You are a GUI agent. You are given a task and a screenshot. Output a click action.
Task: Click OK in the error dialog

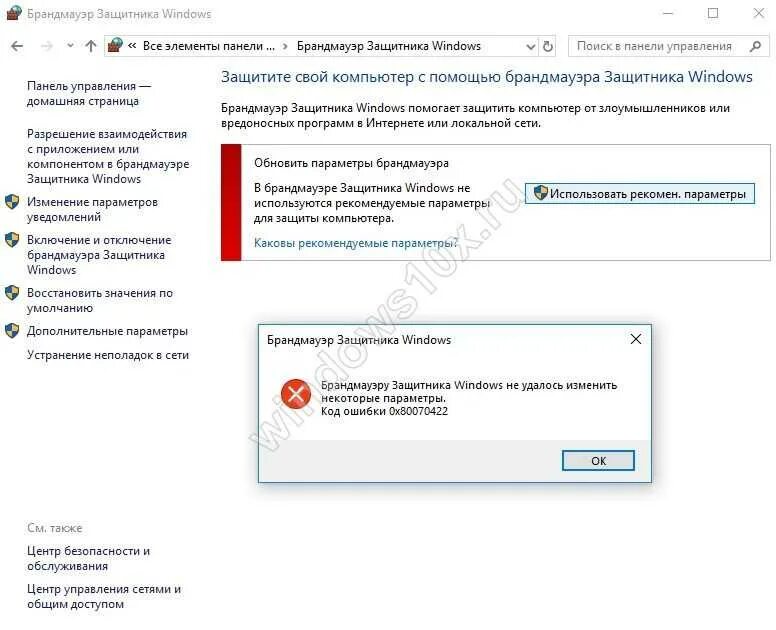(598, 461)
